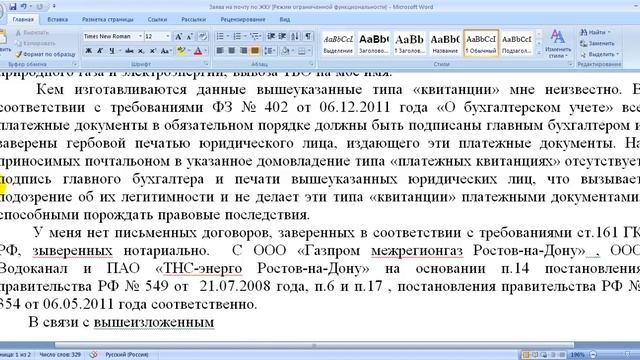Open the Вид ribbon tab
The image size is (640, 360).
point(284,20)
